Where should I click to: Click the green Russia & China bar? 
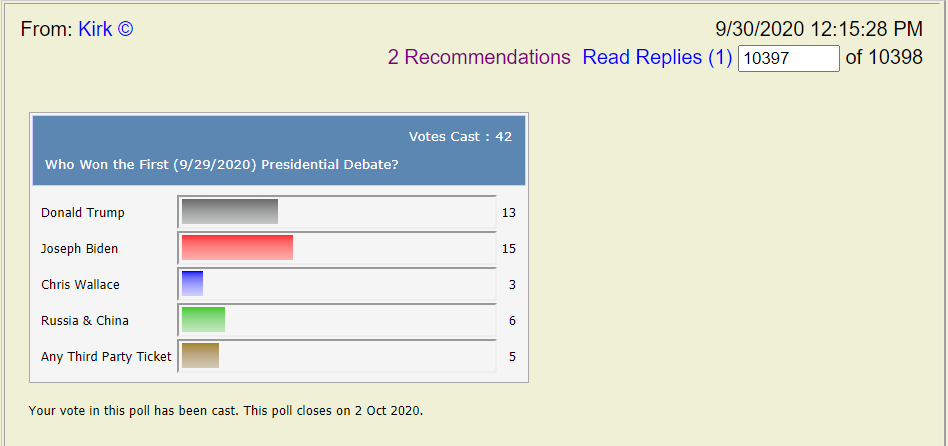click(x=203, y=320)
